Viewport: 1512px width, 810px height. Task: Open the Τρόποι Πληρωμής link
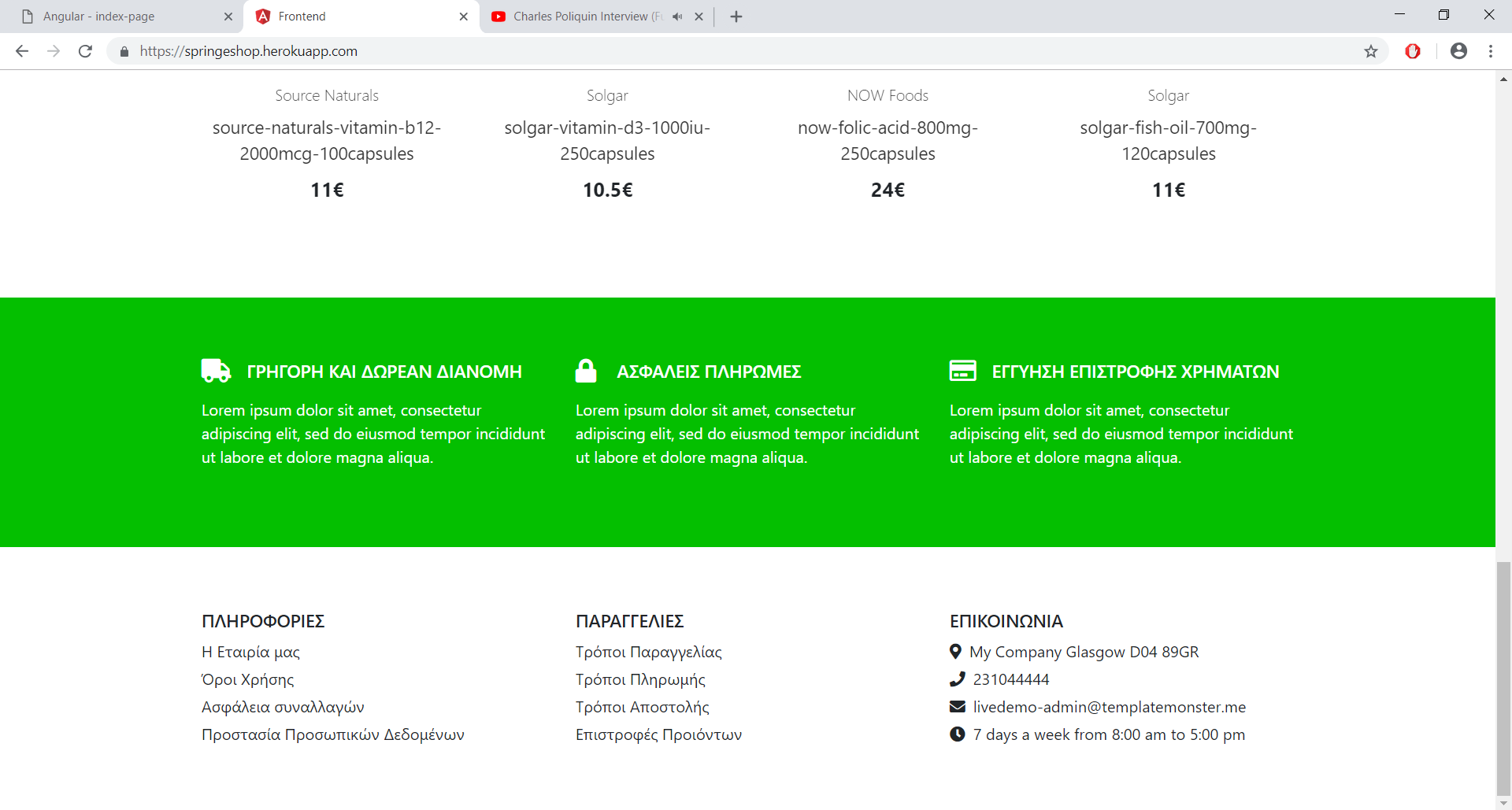(x=640, y=679)
